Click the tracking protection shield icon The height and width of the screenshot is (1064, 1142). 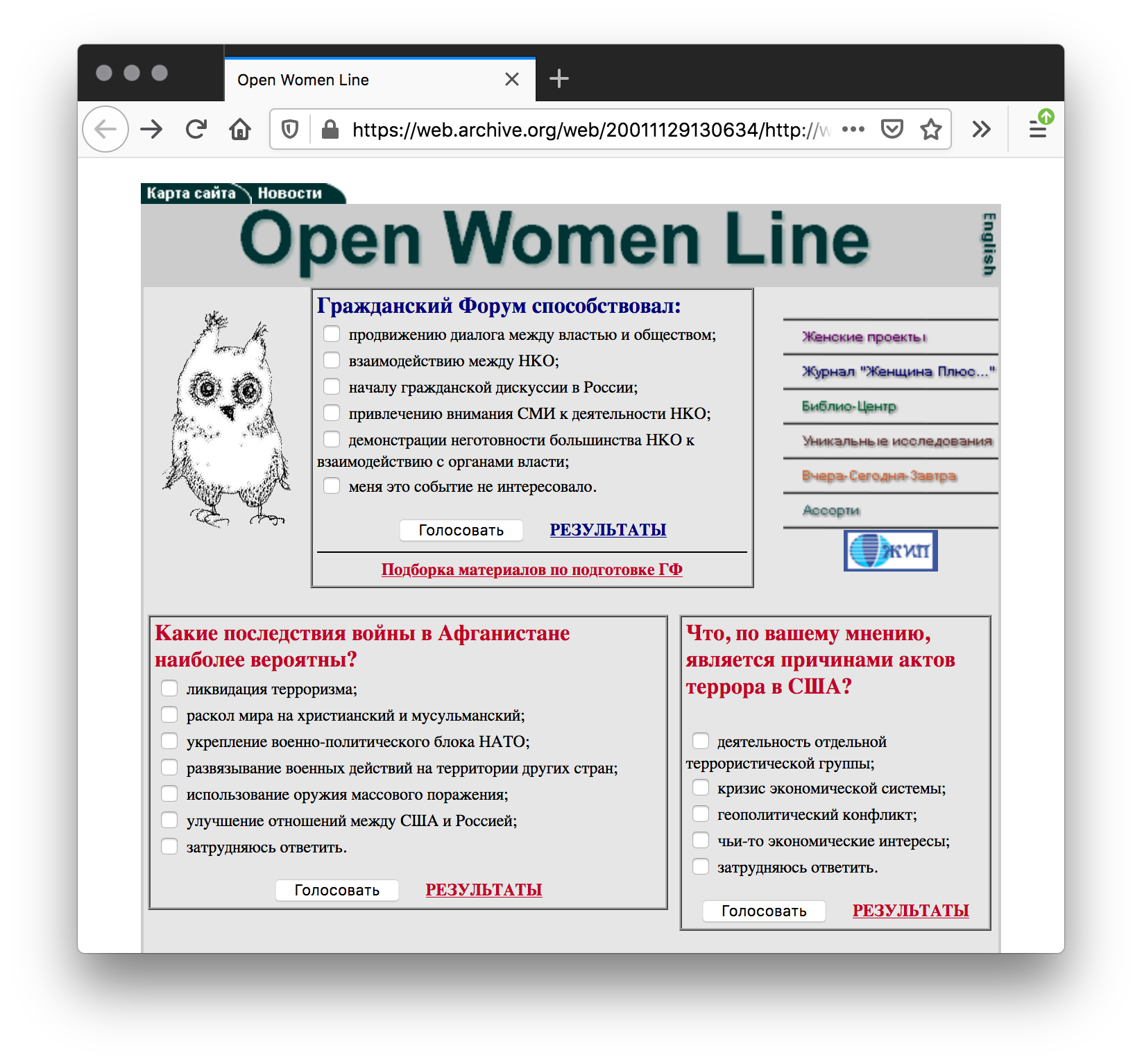click(x=290, y=129)
